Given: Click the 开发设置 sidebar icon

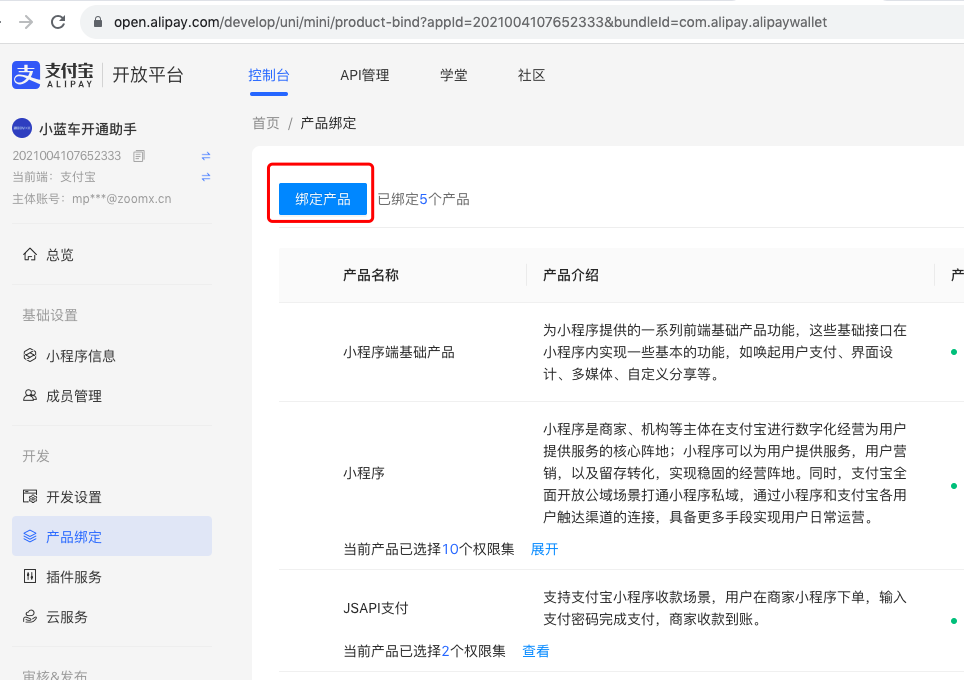Looking at the screenshot, I should click(30, 496).
